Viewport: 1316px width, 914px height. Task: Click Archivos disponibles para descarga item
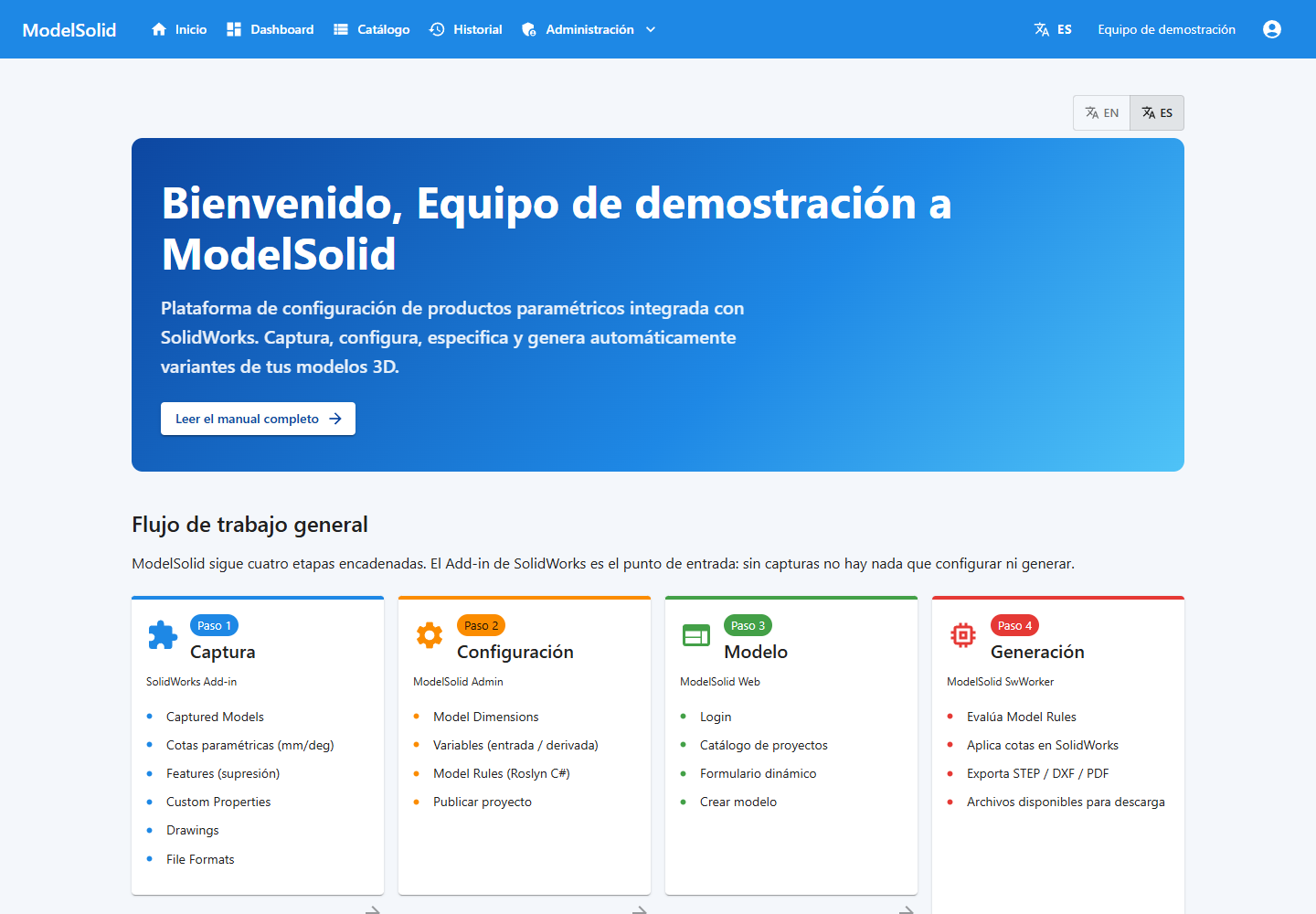point(1066,802)
